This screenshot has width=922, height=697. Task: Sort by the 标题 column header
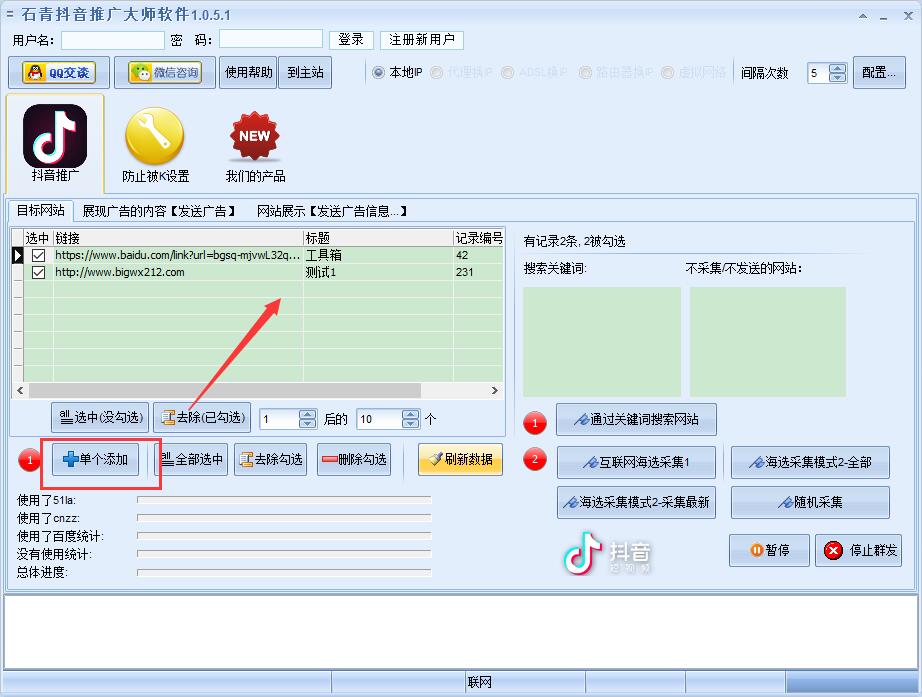(x=378, y=238)
